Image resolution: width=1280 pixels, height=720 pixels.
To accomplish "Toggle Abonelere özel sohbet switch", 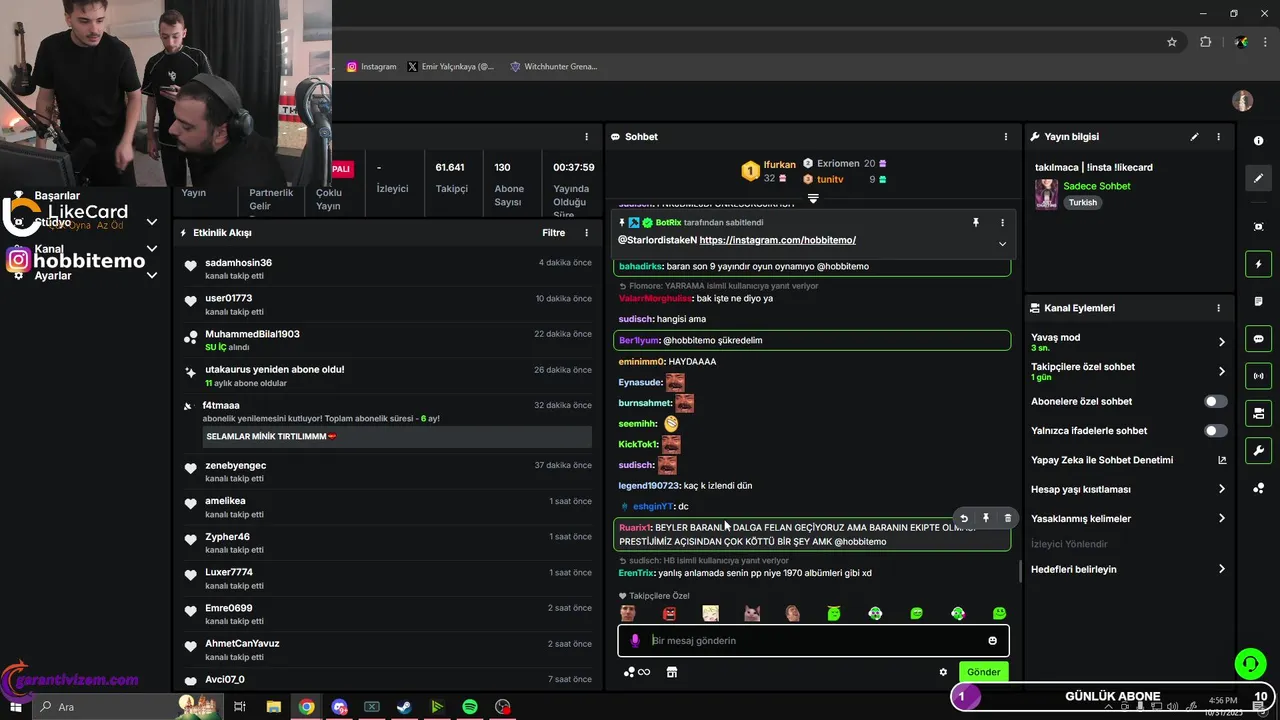I will pos(1215,401).
